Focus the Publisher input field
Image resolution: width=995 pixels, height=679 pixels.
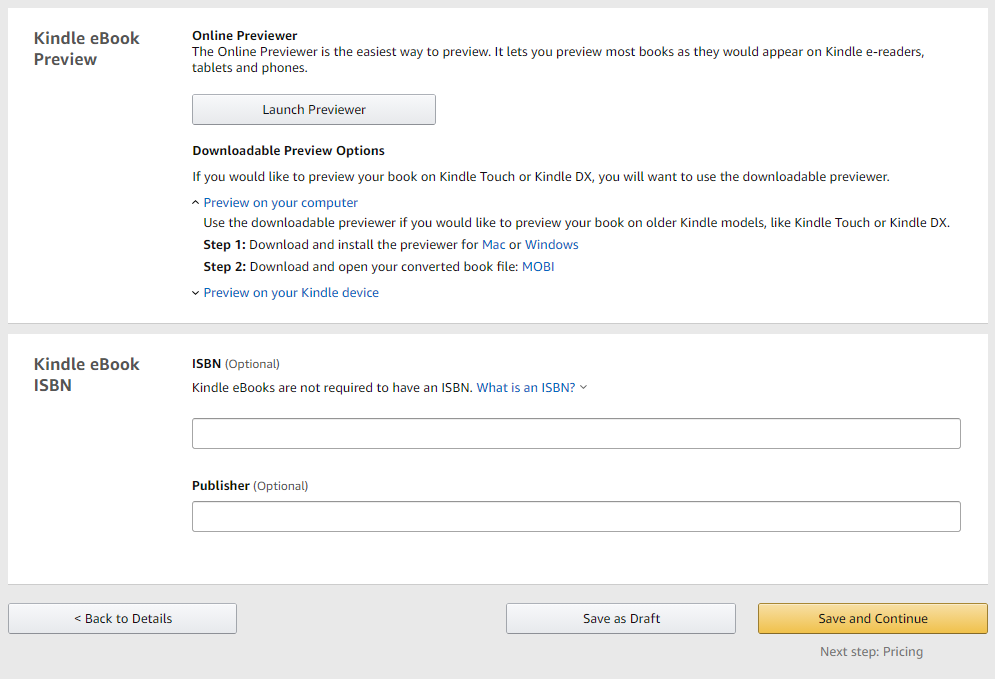pos(576,517)
